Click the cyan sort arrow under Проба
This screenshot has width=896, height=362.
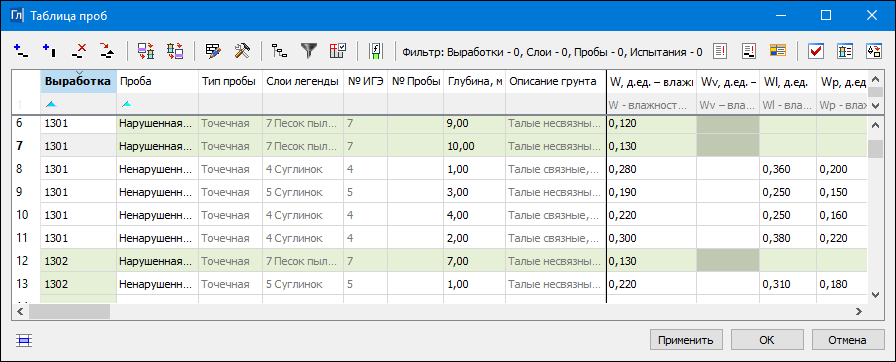(x=126, y=104)
